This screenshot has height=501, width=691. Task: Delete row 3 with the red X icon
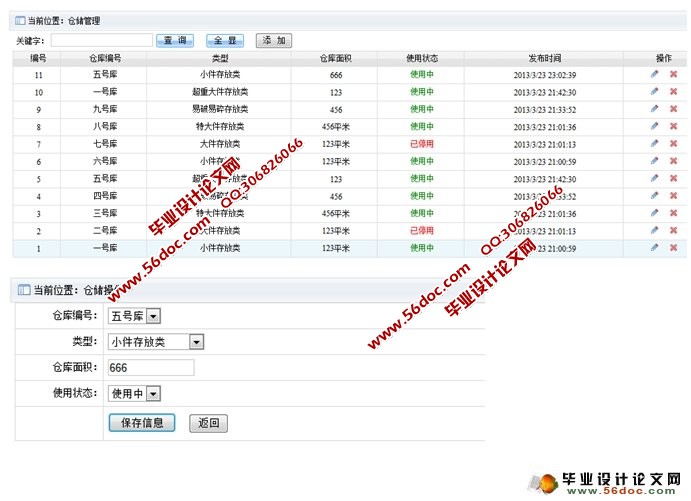point(673,213)
